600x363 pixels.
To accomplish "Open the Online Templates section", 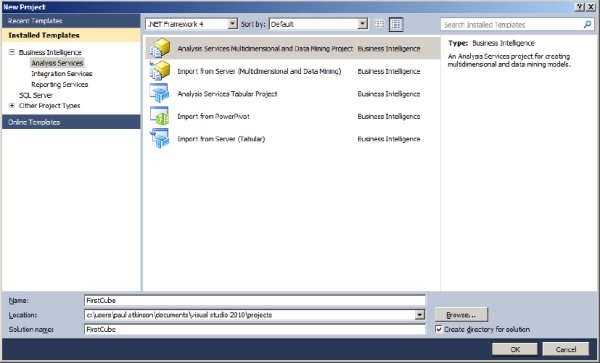I will click(71, 122).
